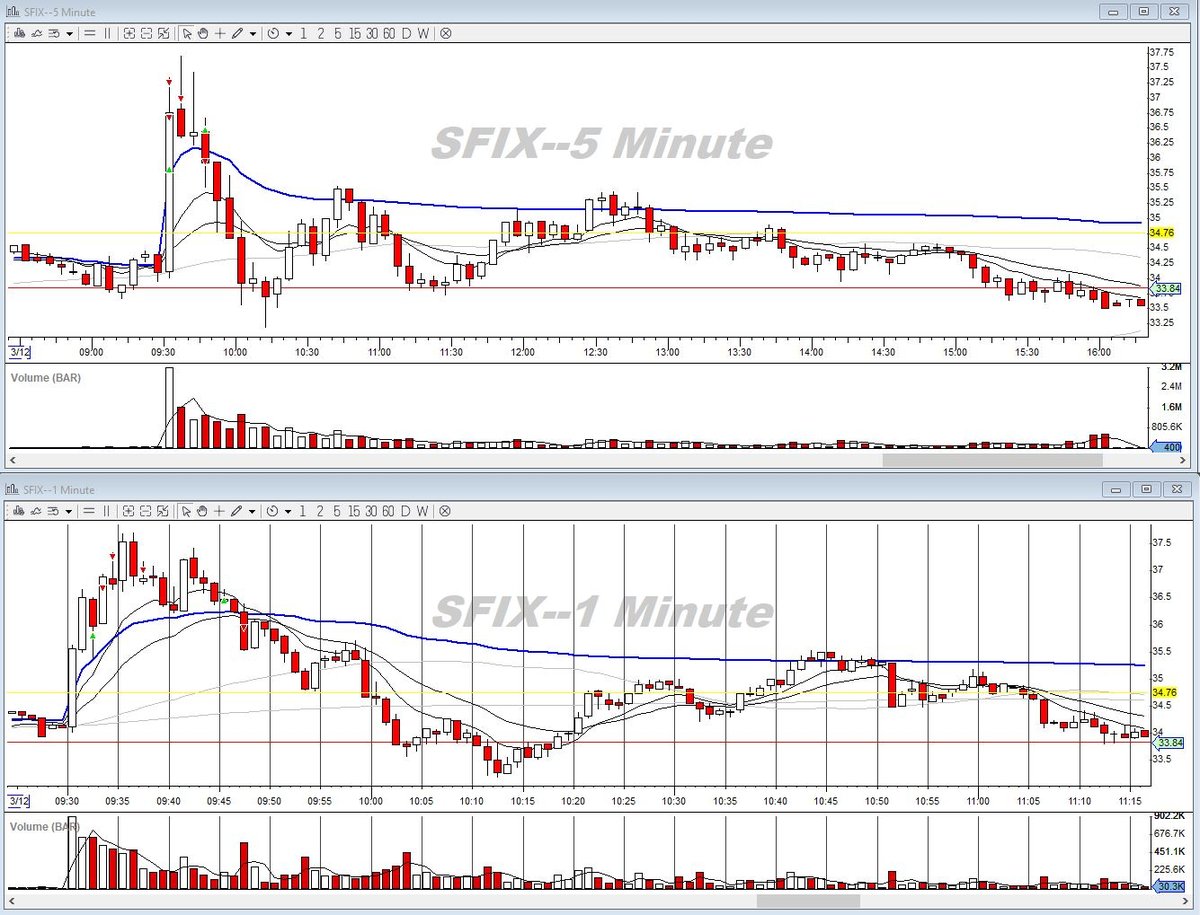Expand the clock interval dropdown in 5 Minute toolbar
The image size is (1200, 915).
pos(288,33)
